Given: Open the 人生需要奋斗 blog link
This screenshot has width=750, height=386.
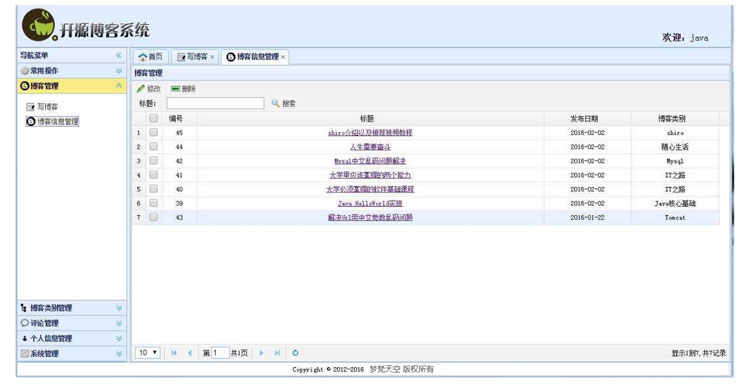Looking at the screenshot, I should [x=370, y=147].
